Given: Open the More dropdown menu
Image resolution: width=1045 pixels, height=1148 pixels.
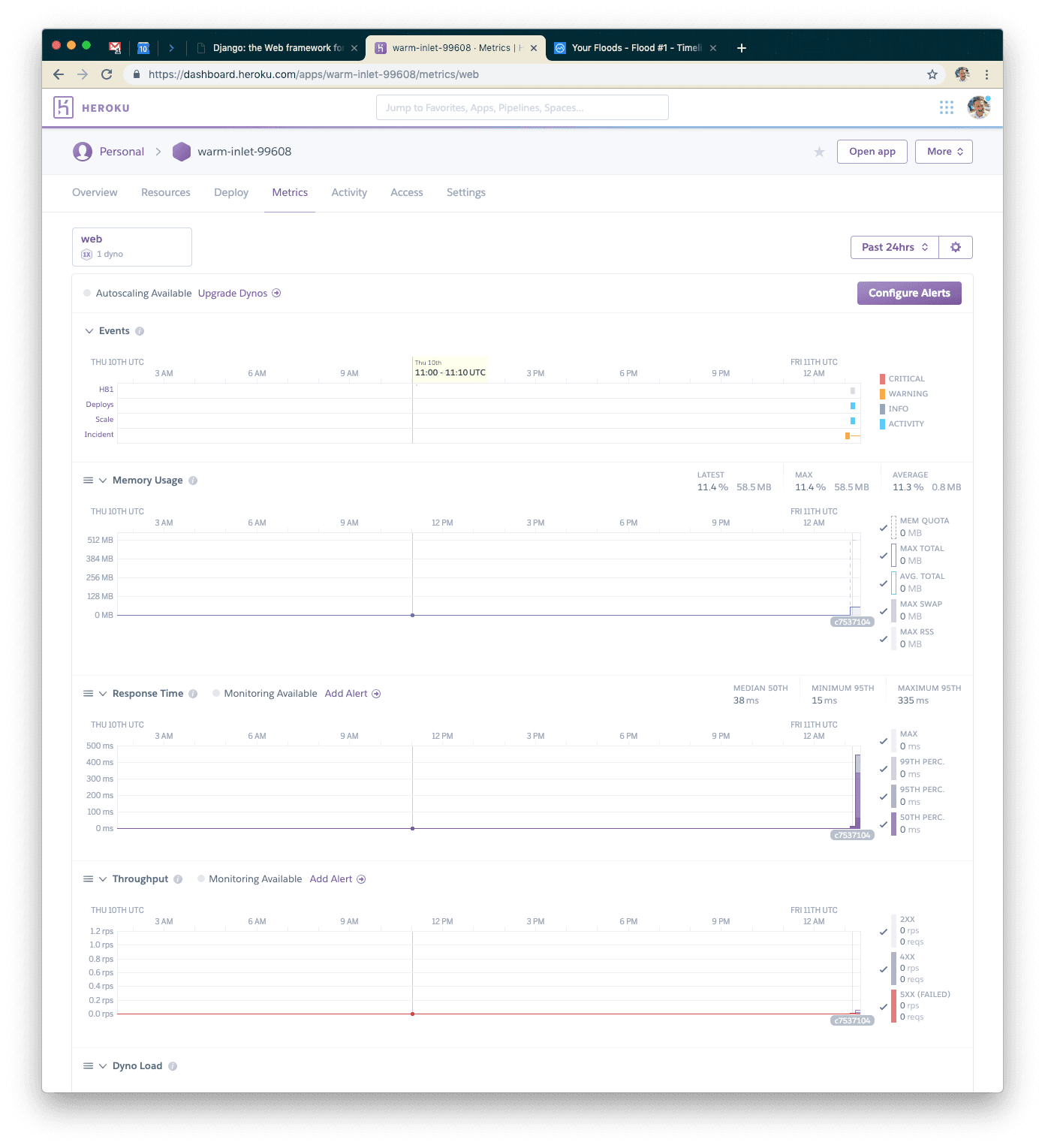Looking at the screenshot, I should click(x=944, y=152).
